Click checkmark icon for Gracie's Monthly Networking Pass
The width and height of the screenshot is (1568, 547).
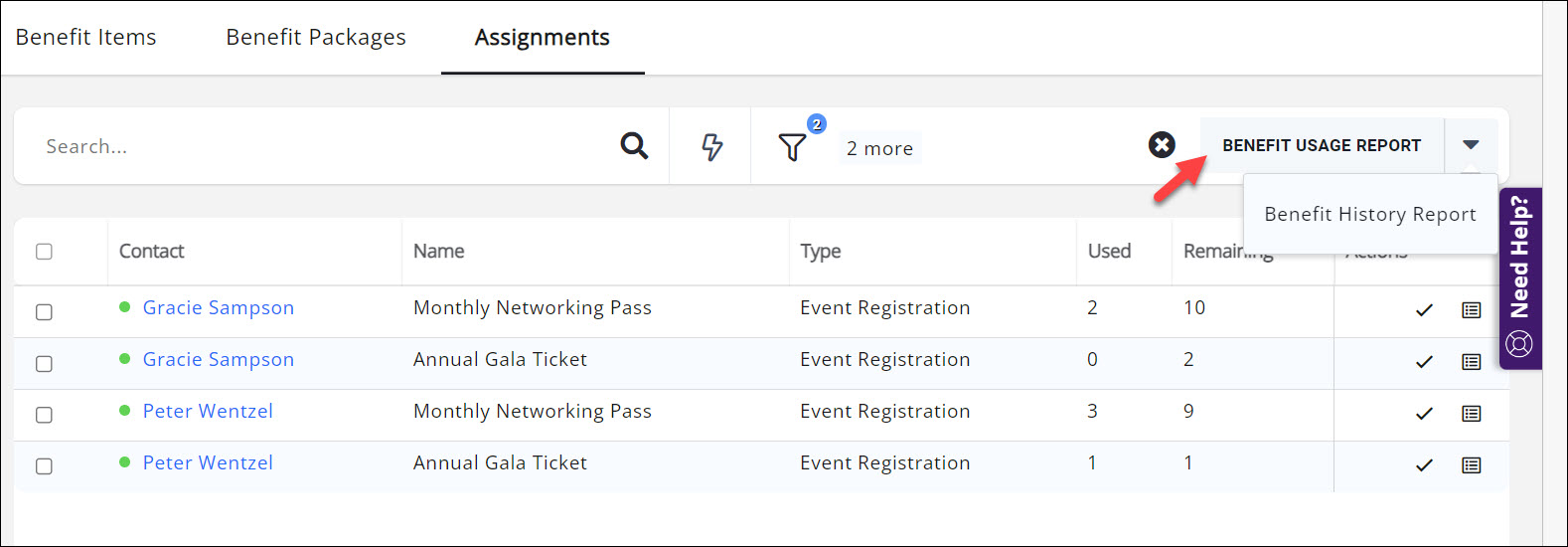click(x=1424, y=310)
